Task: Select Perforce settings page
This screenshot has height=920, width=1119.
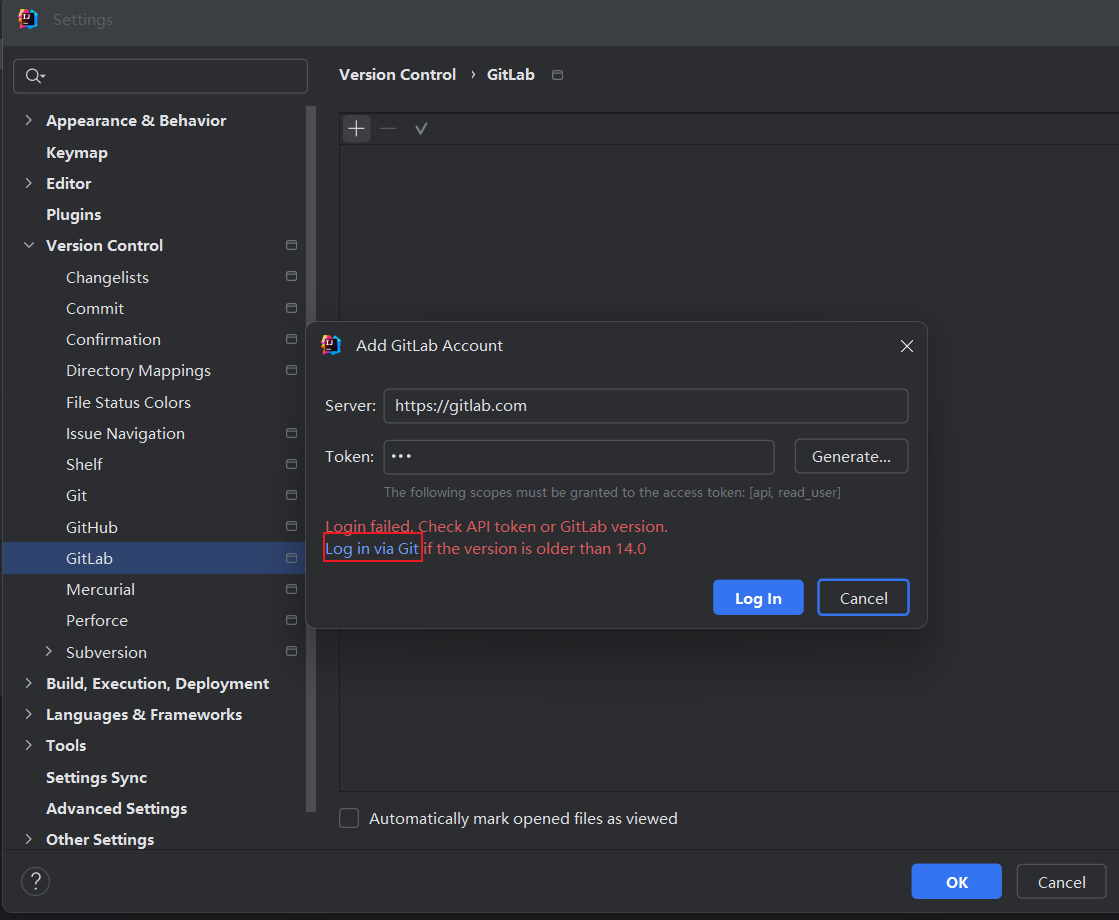Action: [96, 621]
